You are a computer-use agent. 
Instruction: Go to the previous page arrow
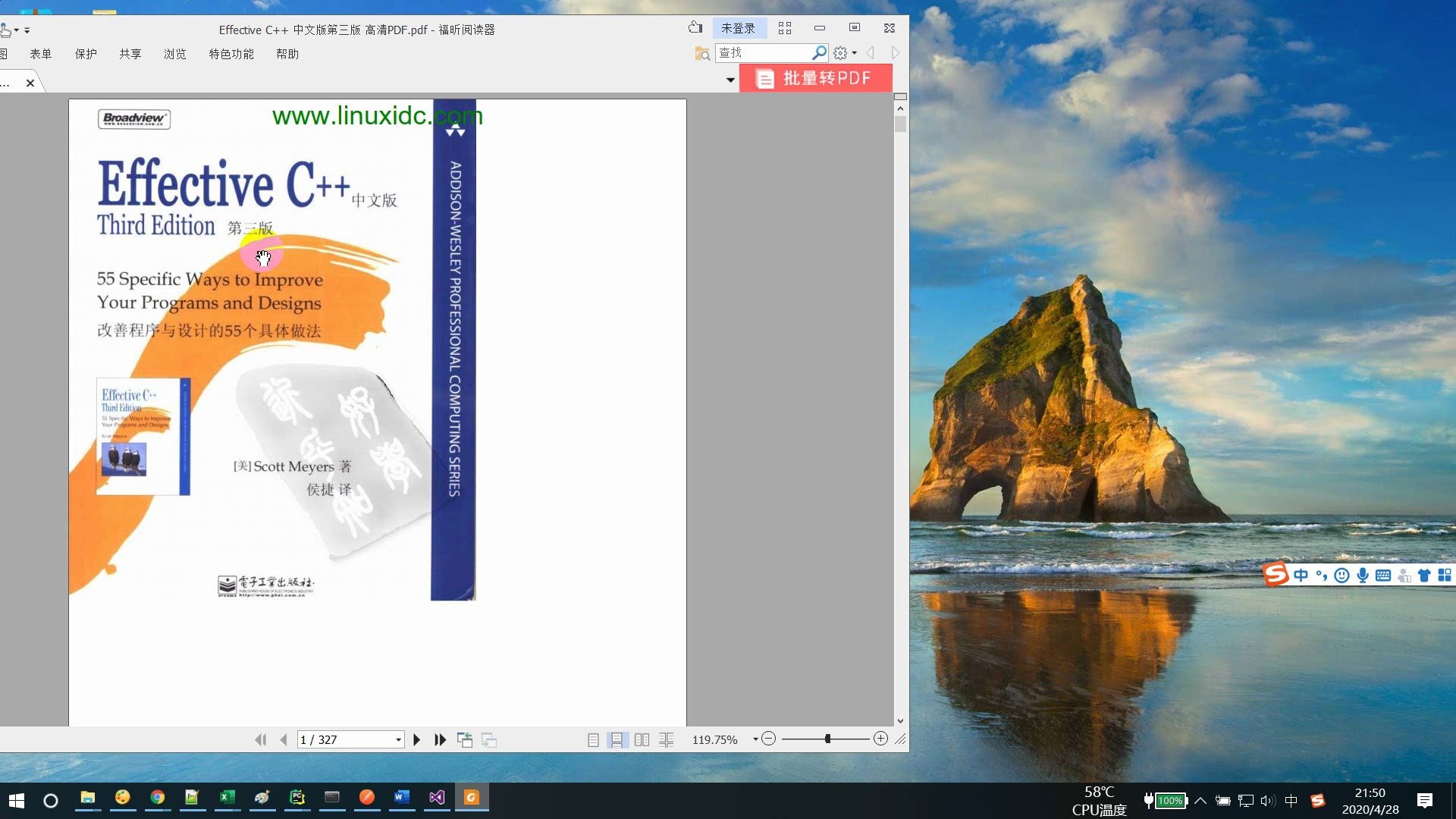[x=284, y=739]
